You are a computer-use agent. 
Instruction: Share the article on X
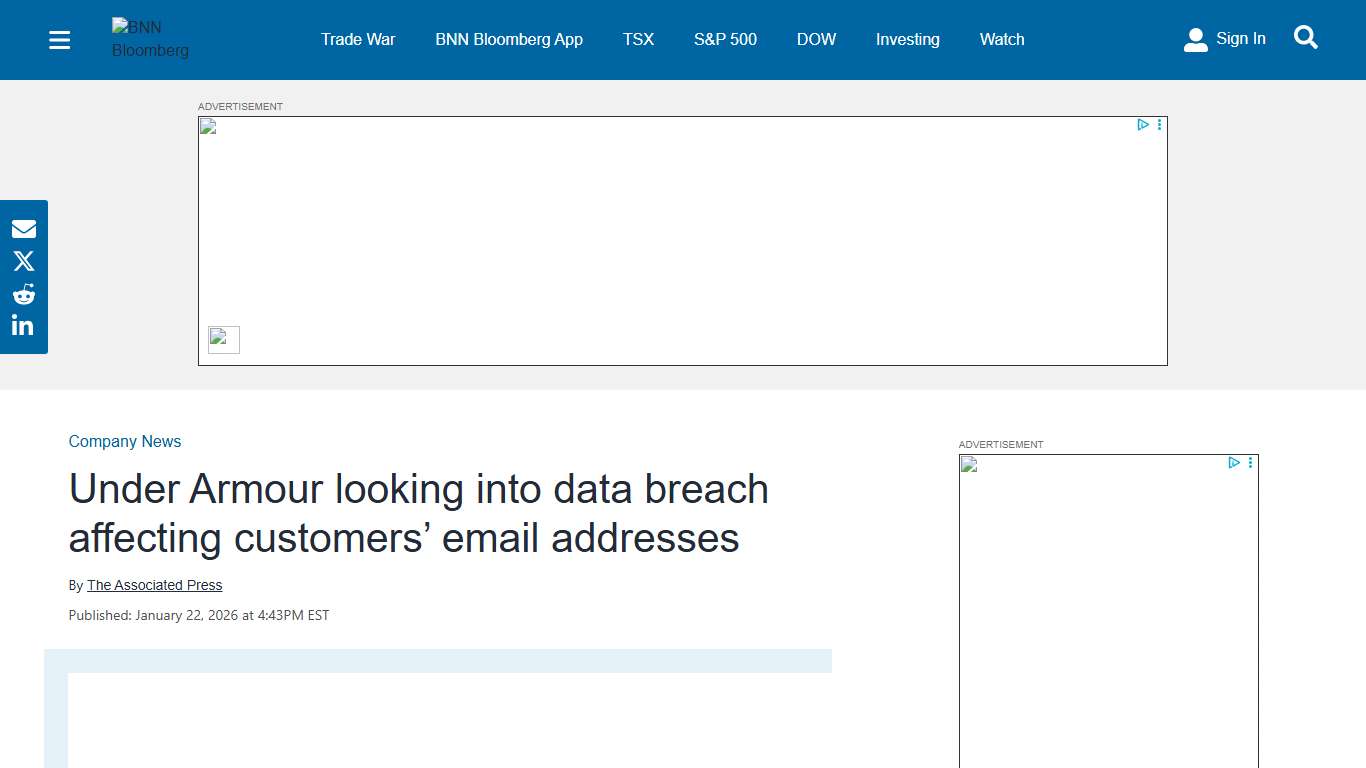(23, 260)
